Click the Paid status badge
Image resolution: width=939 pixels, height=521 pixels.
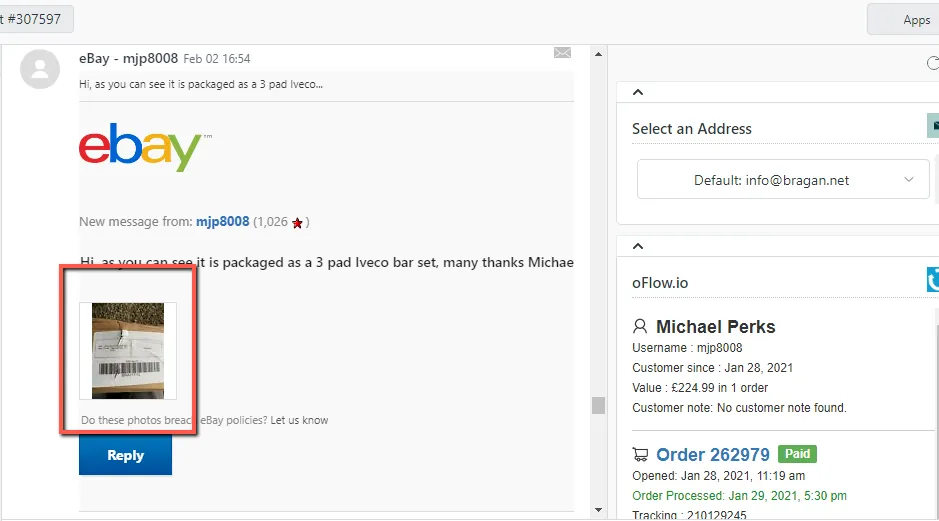797,454
